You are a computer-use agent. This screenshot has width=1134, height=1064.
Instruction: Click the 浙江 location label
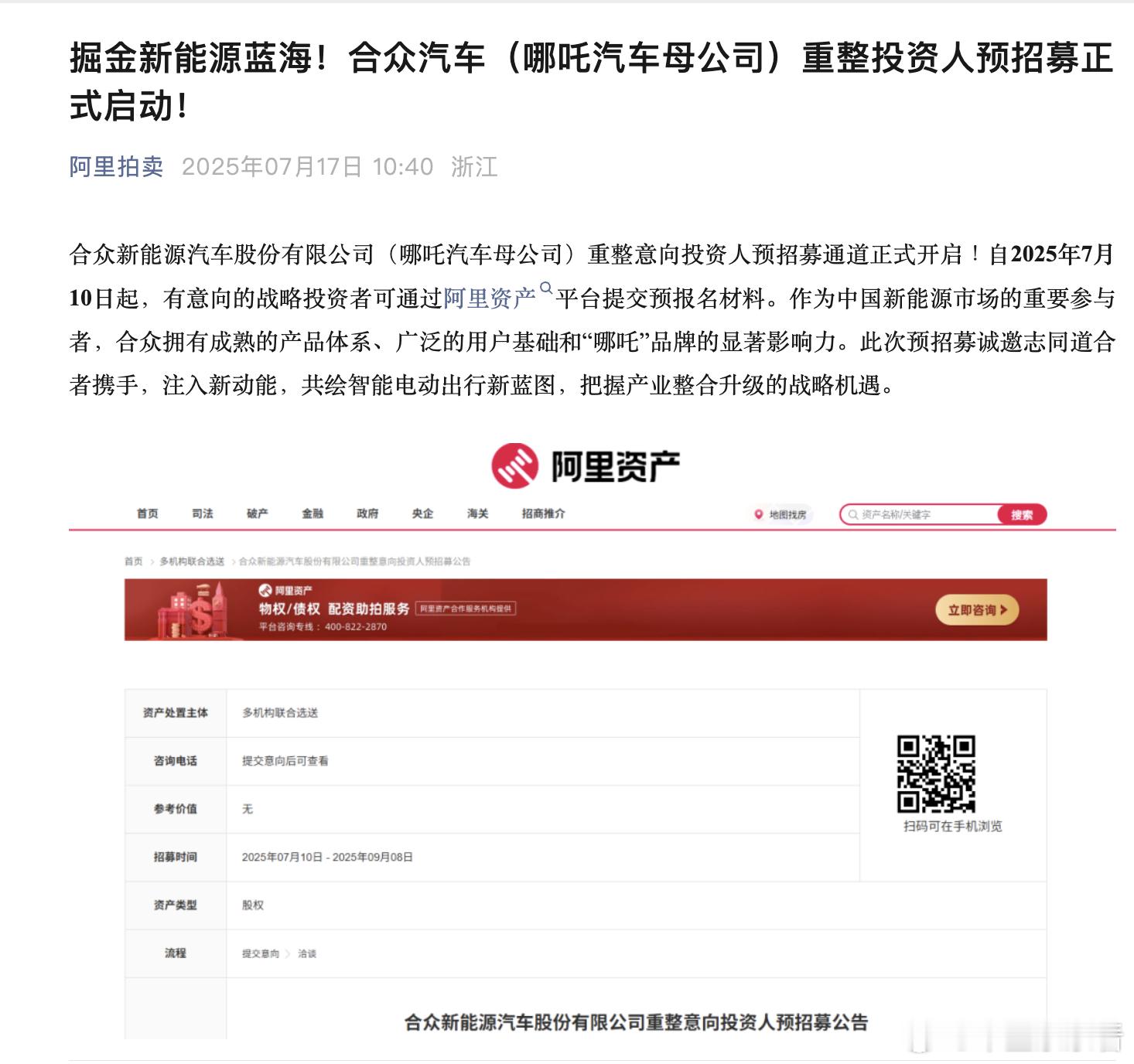(474, 166)
